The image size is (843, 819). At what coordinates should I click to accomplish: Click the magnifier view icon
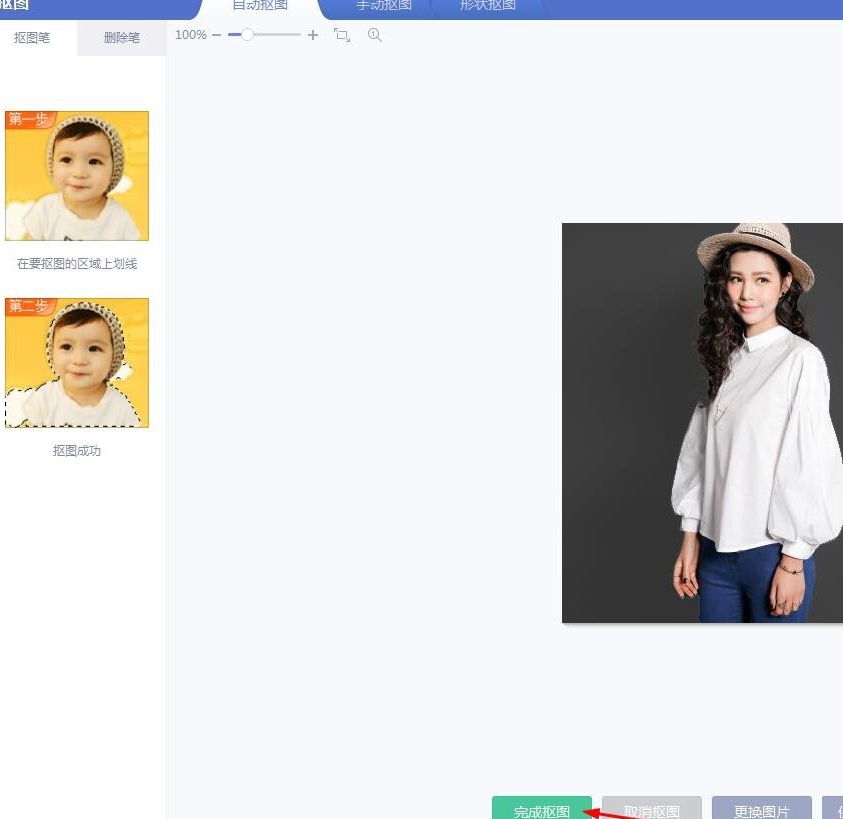click(374, 35)
